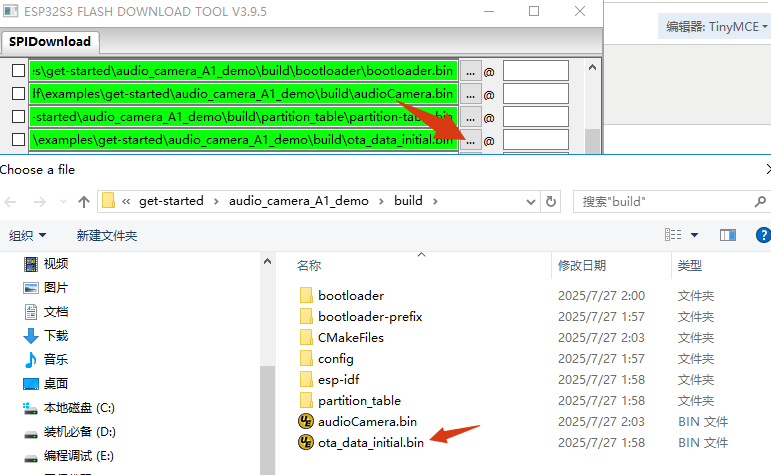The image size is (771, 475).
Task: Sort files by the 修改日期 column header
Action: 582,266
